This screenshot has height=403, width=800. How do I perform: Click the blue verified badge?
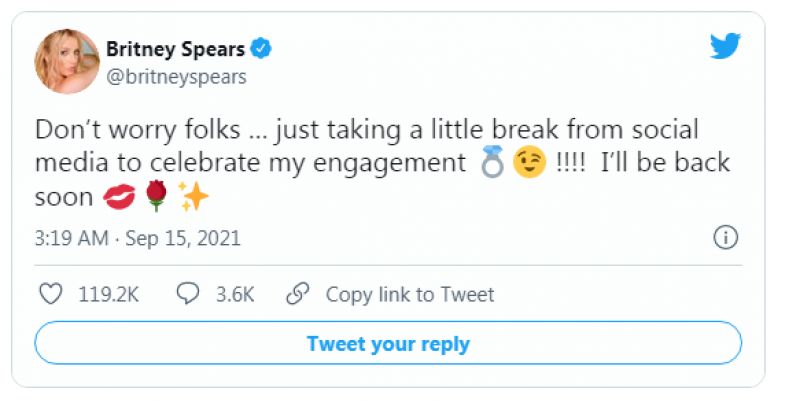[x=262, y=47]
